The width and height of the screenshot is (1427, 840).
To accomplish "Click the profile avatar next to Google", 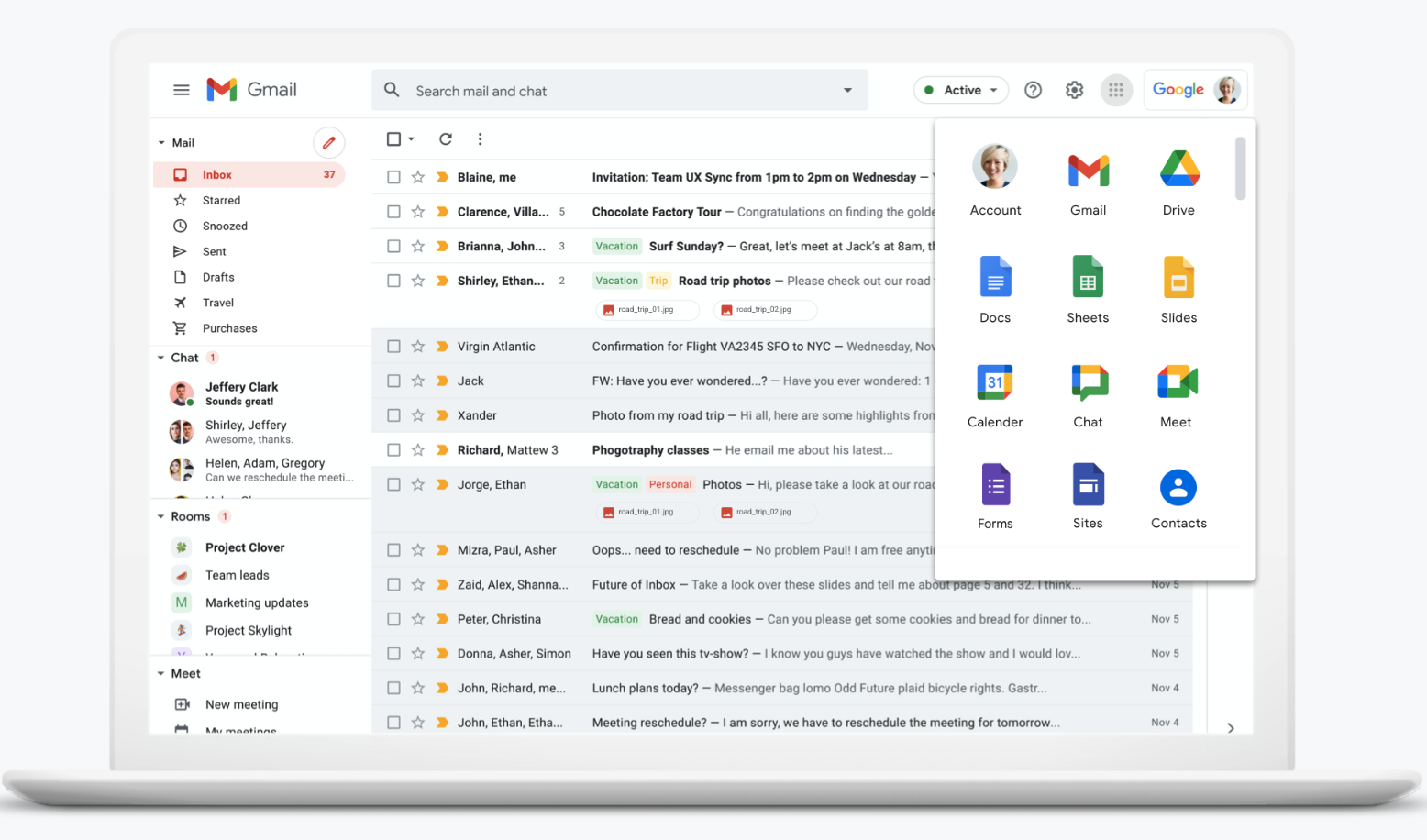I will point(1227,90).
